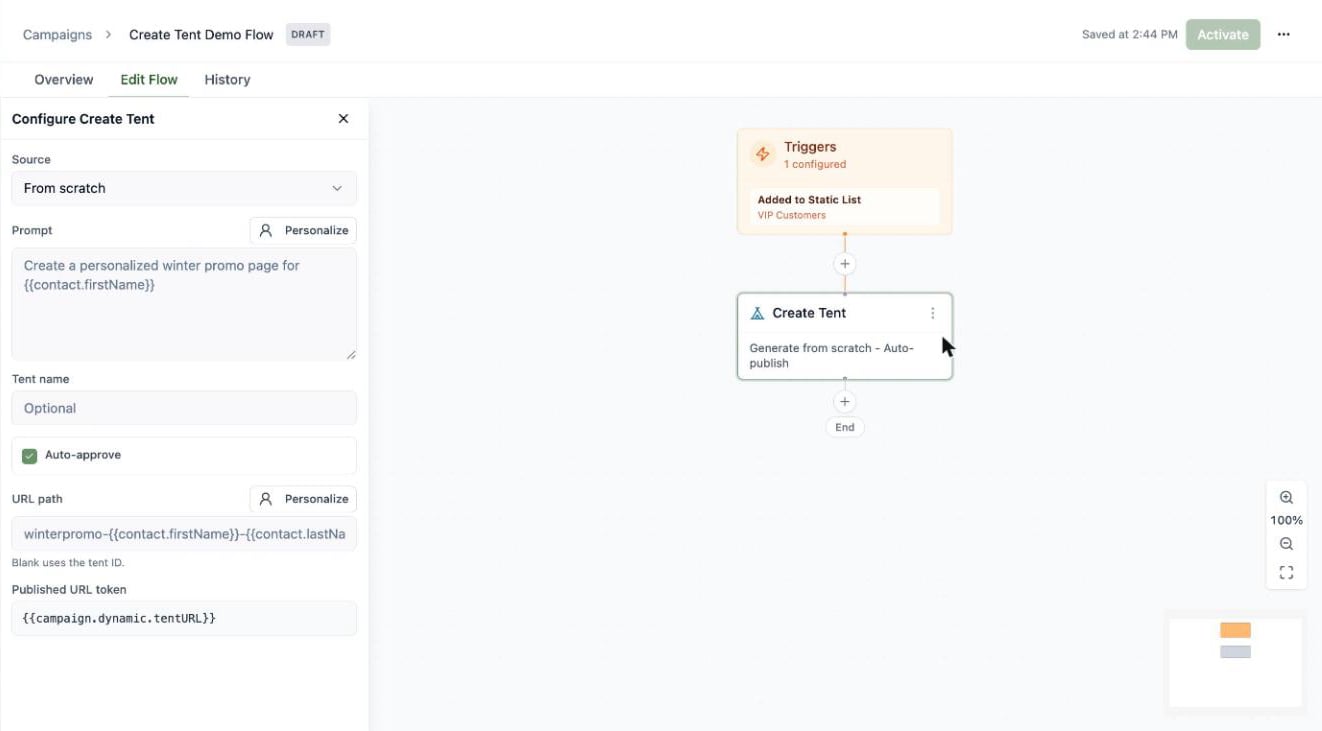1322x731 pixels.
Task: Click the End node
Action: [845, 427]
